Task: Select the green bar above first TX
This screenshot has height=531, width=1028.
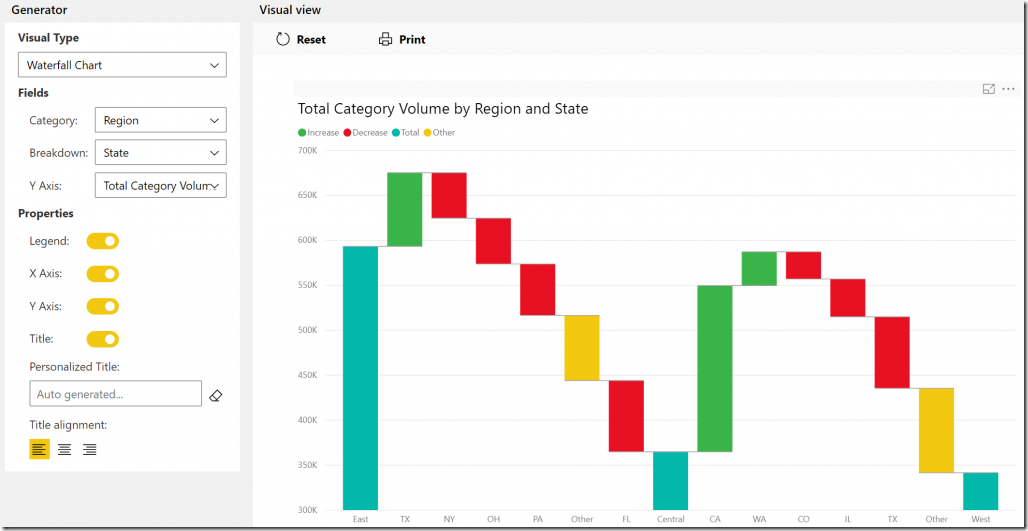Action: 405,209
